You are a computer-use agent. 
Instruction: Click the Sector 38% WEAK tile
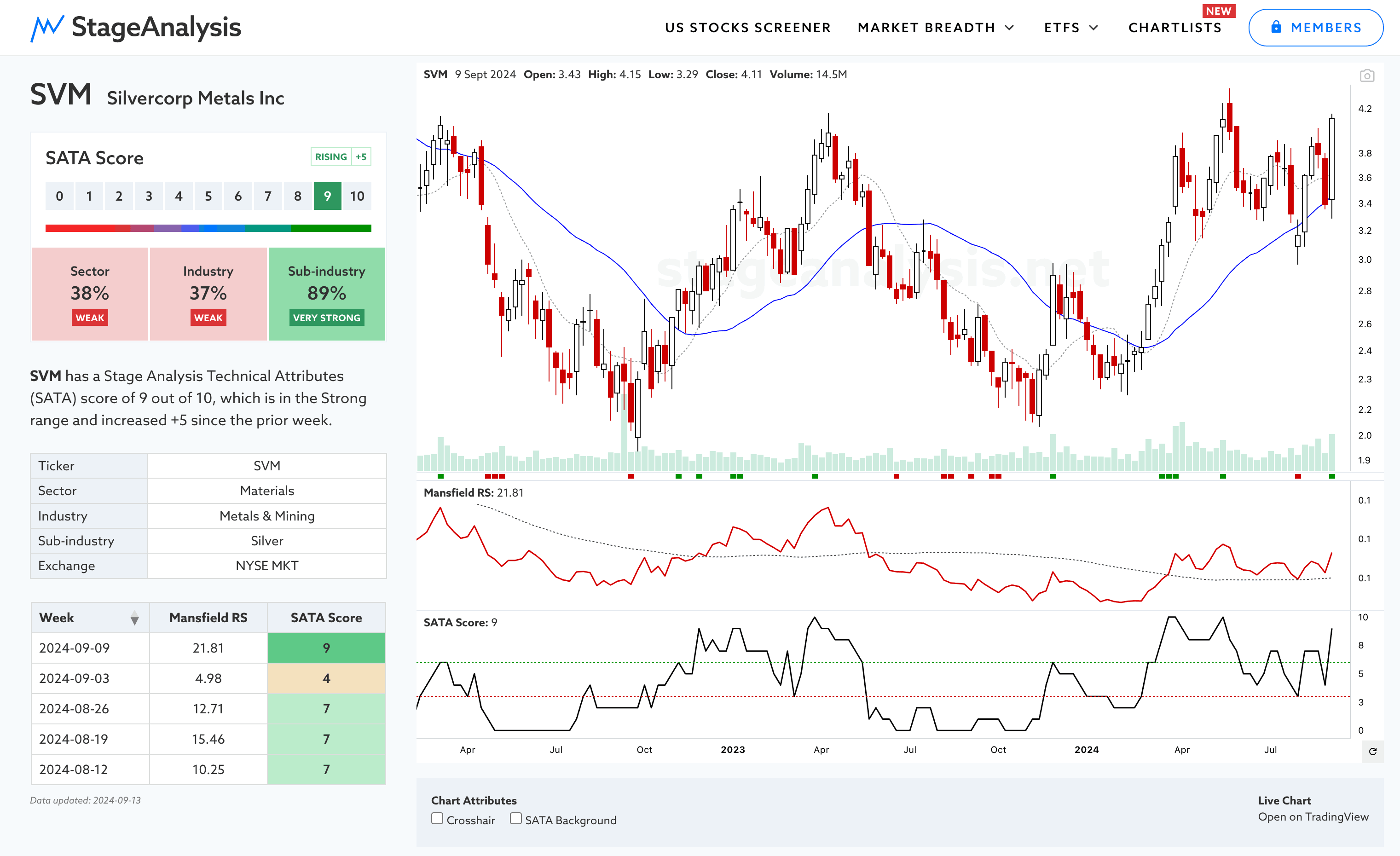pos(90,294)
